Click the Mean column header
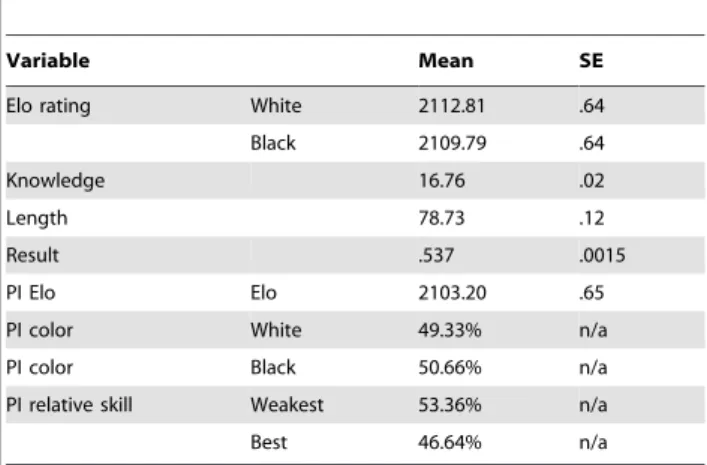Image resolution: width=707 pixels, height=465 pixels. point(446,60)
